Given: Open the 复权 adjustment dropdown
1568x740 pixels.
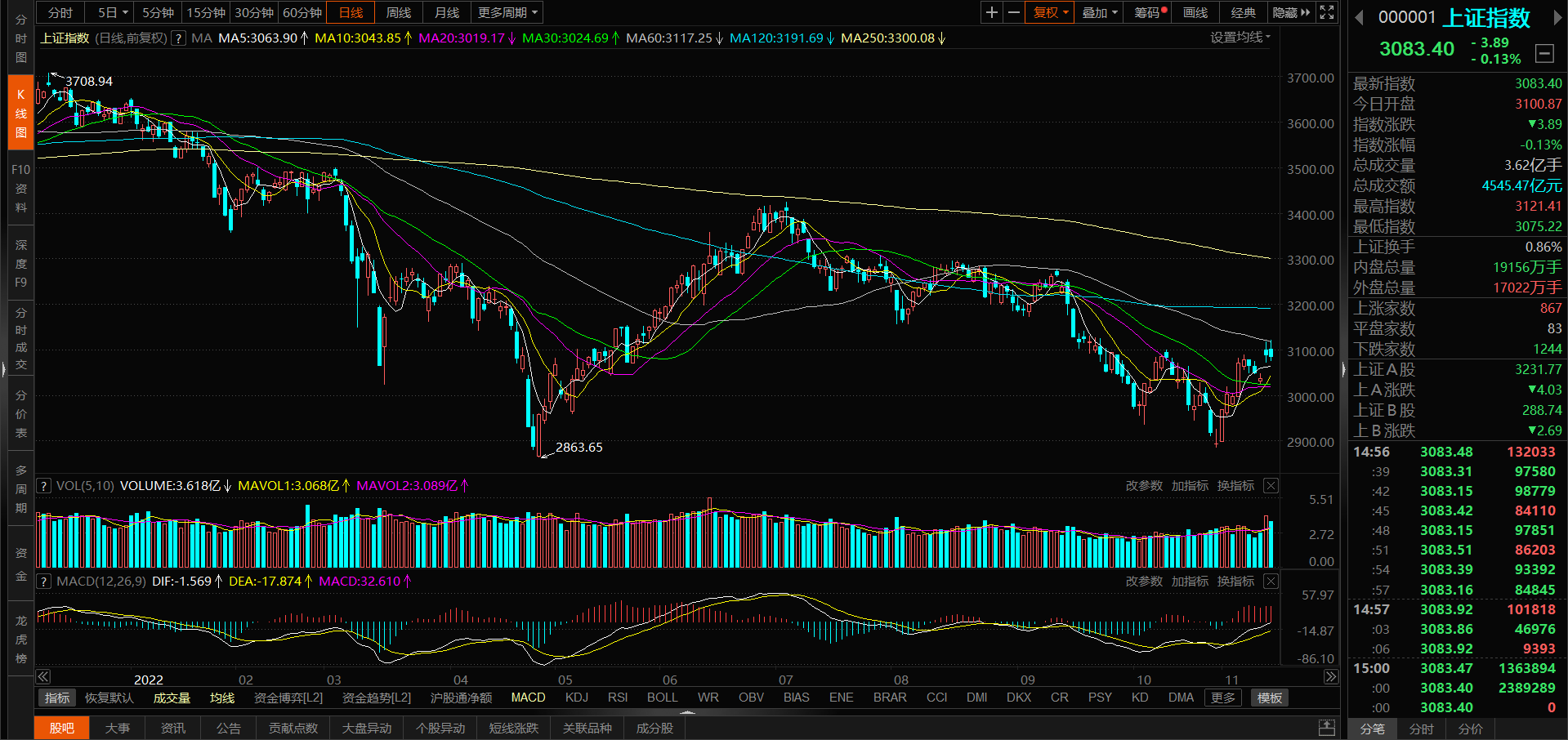Looking at the screenshot, I should pos(1050,12).
